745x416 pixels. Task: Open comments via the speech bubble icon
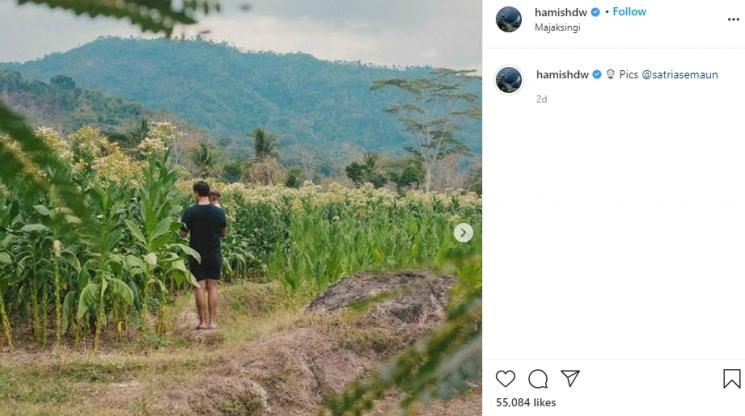(538, 378)
